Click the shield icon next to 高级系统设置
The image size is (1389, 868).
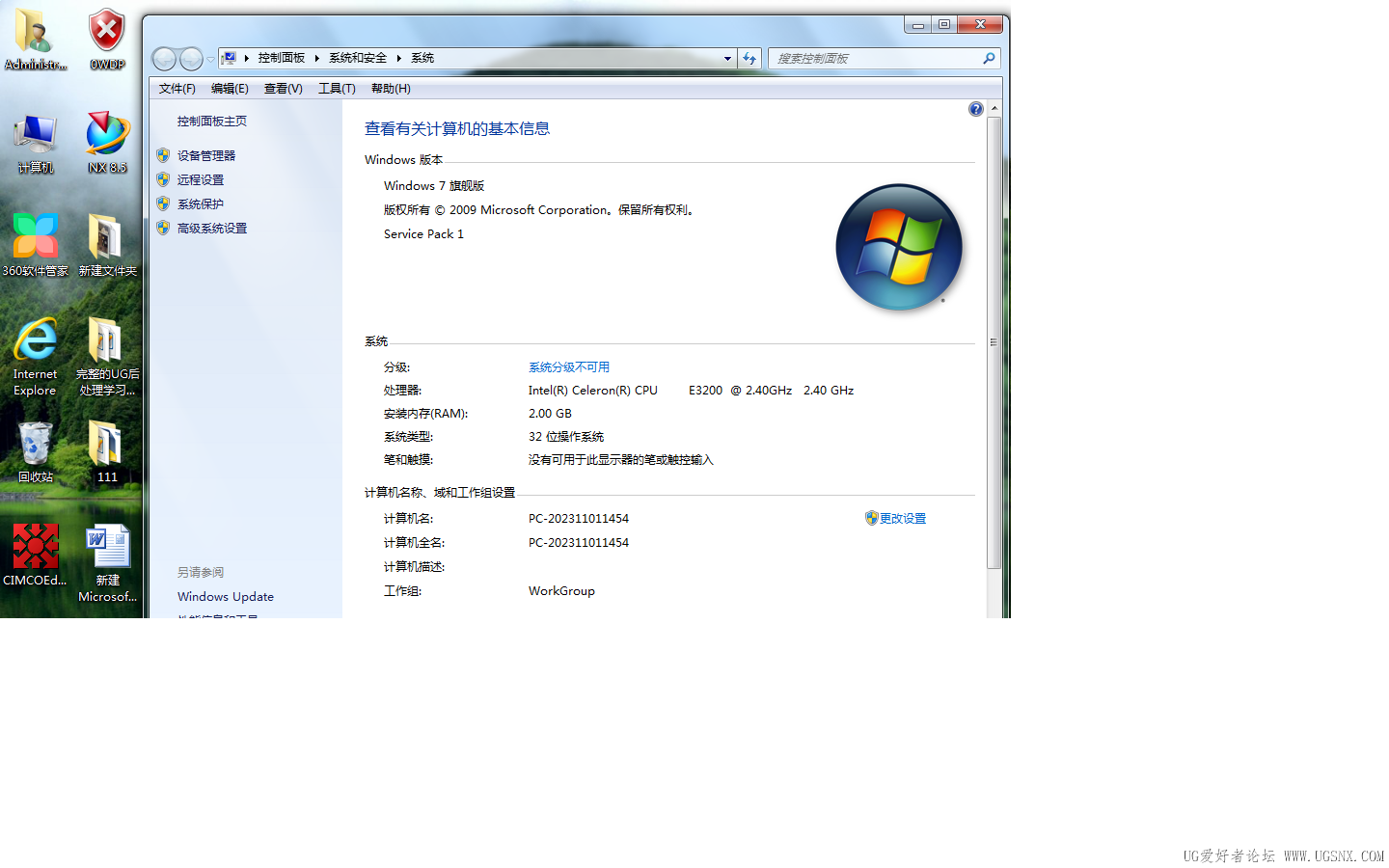pyautogui.click(x=163, y=228)
